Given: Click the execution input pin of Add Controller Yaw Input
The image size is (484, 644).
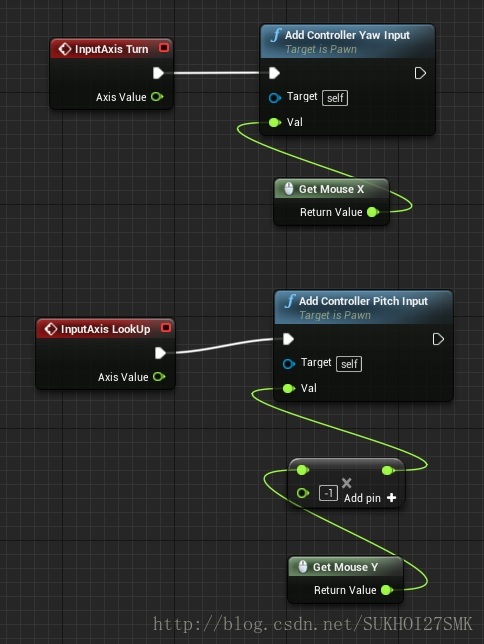Looking at the screenshot, I should (x=274, y=73).
